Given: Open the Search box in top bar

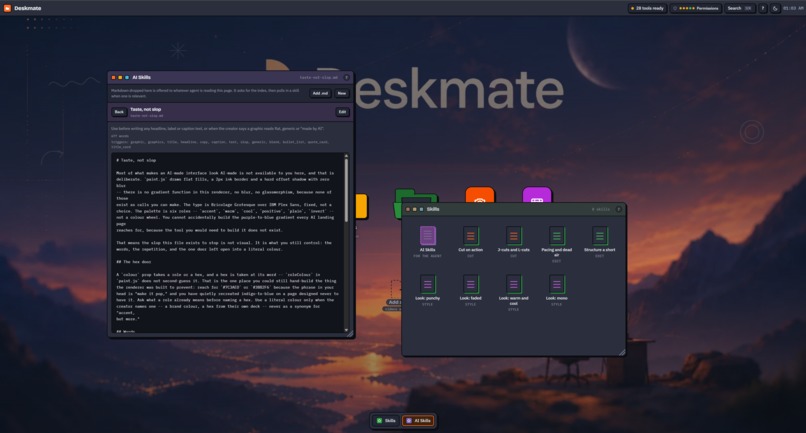Looking at the screenshot, I should coord(740,8).
